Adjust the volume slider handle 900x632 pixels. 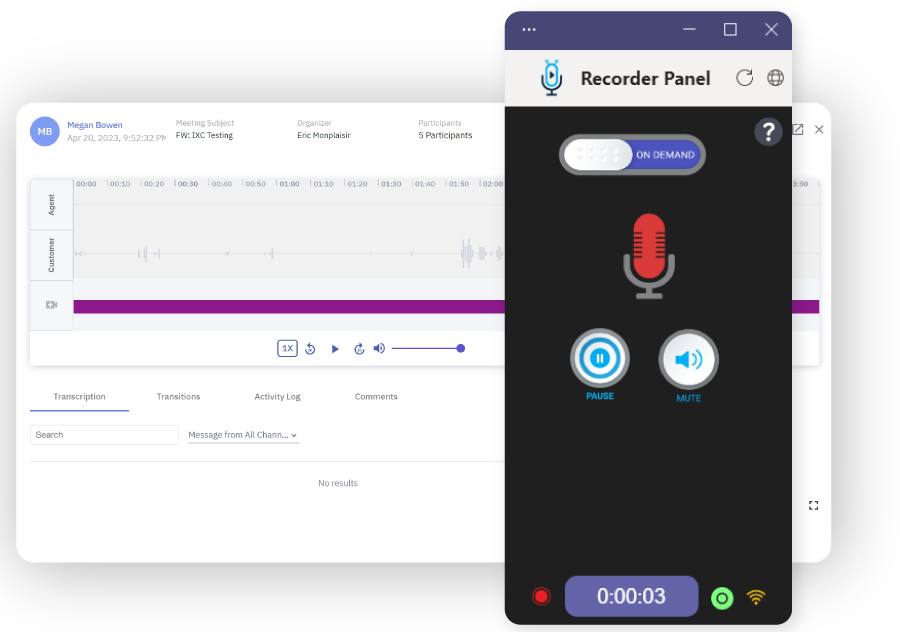click(x=460, y=348)
